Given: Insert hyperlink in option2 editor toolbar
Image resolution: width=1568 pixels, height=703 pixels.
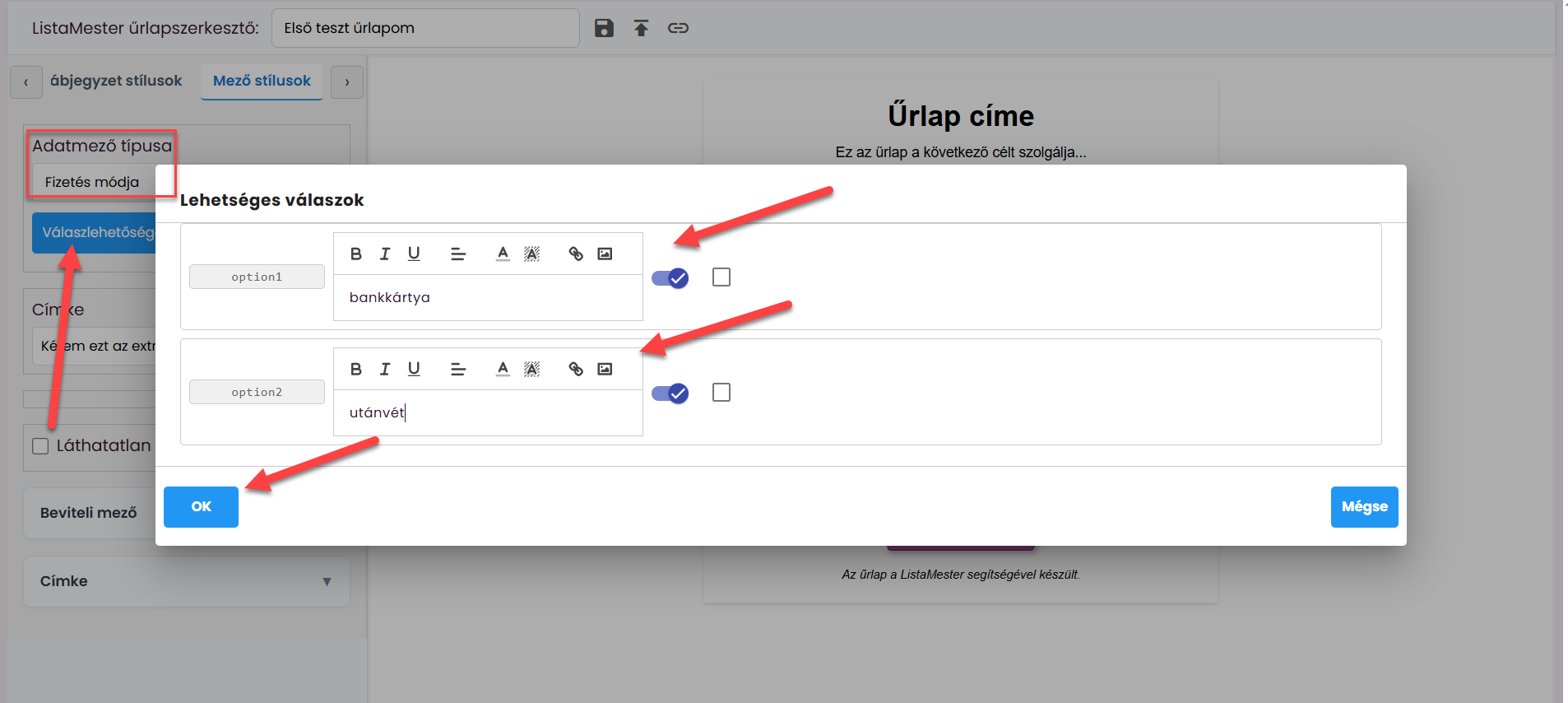Looking at the screenshot, I should tap(576, 369).
